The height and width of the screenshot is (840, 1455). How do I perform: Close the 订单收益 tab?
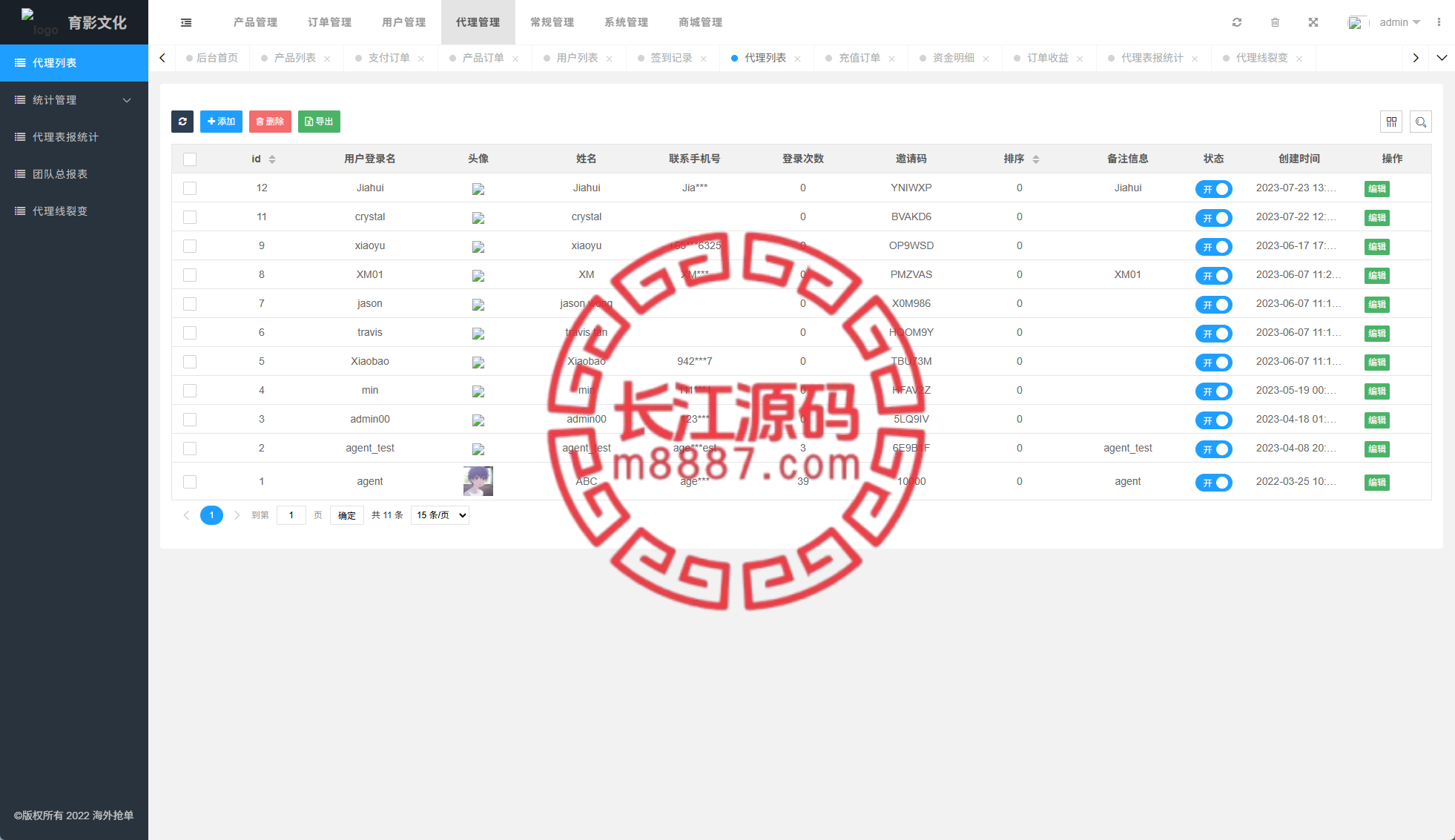1080,59
